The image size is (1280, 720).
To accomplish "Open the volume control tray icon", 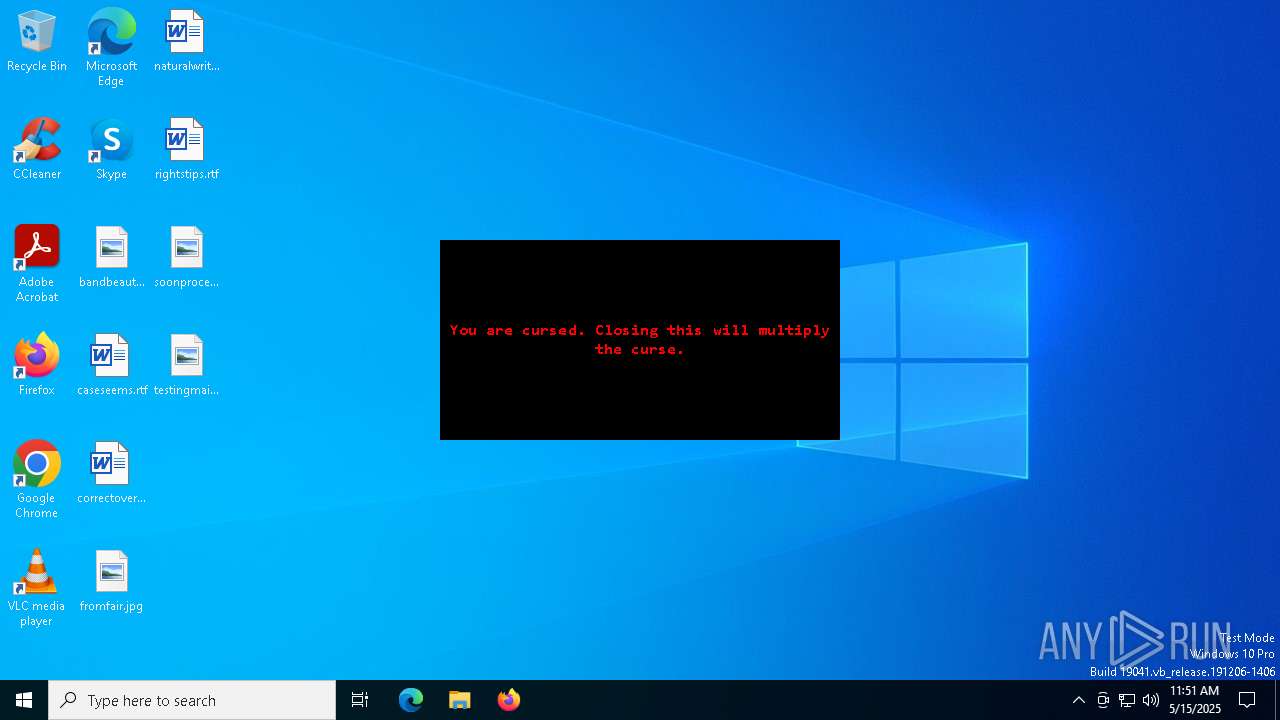I will [1151, 700].
